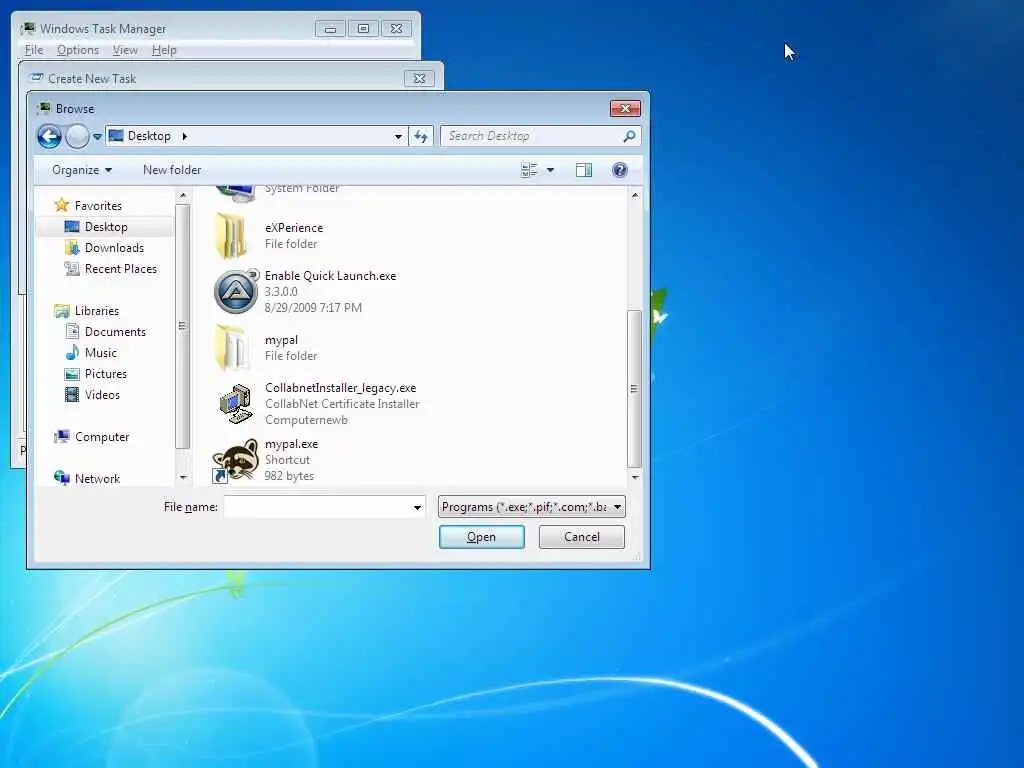
Task: Select Pictures library
Action: [106, 374]
